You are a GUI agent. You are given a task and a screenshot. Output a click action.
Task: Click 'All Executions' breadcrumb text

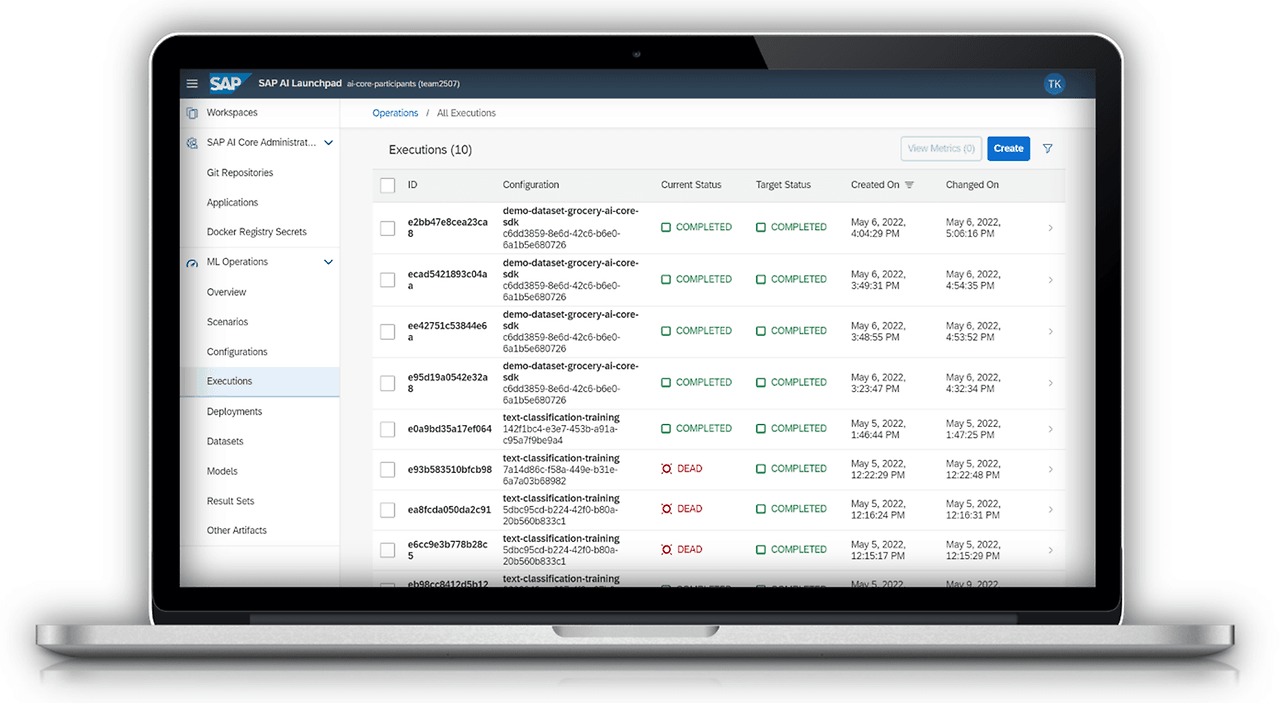click(x=466, y=113)
